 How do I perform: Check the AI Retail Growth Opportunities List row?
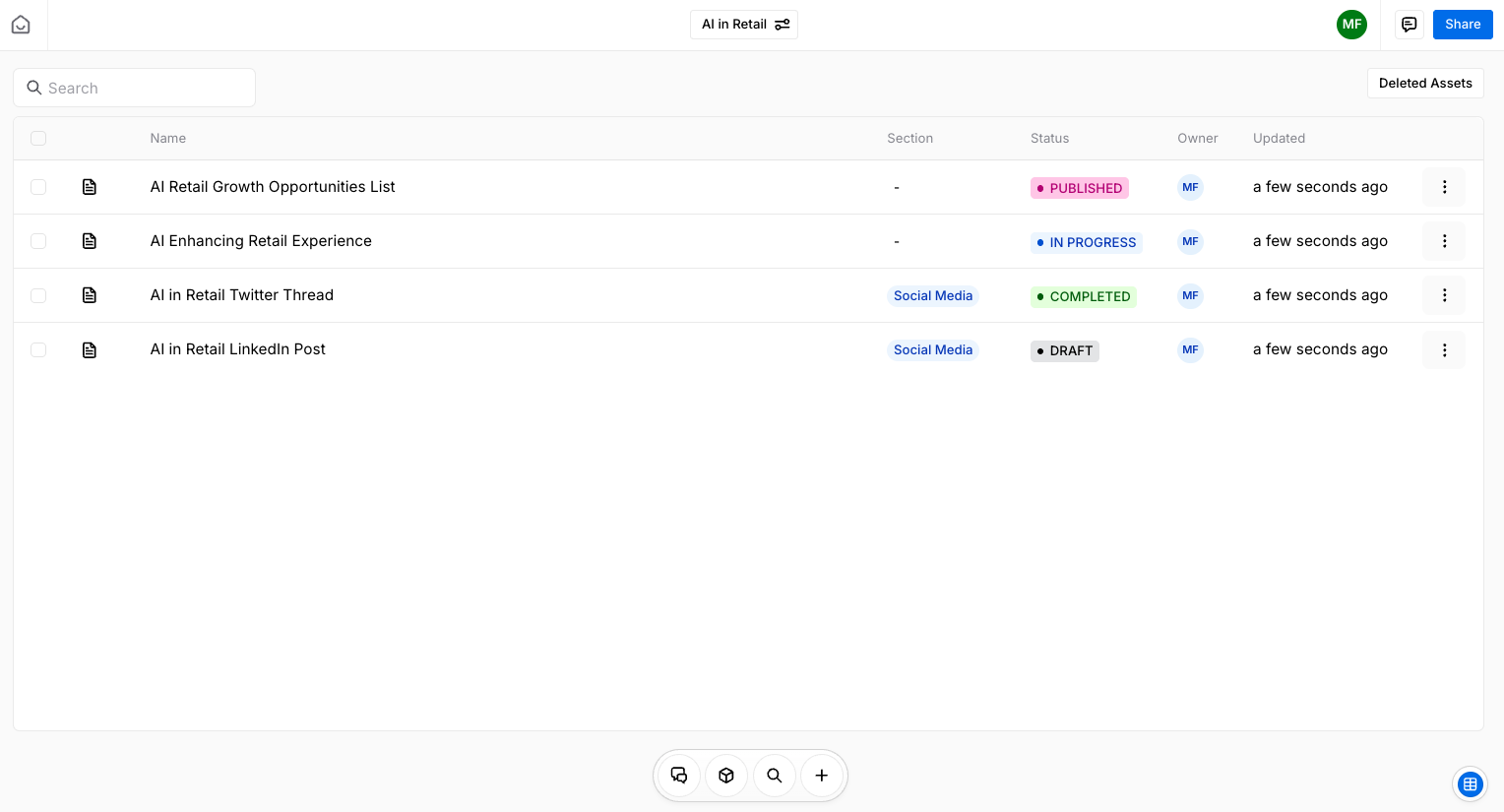(38, 187)
